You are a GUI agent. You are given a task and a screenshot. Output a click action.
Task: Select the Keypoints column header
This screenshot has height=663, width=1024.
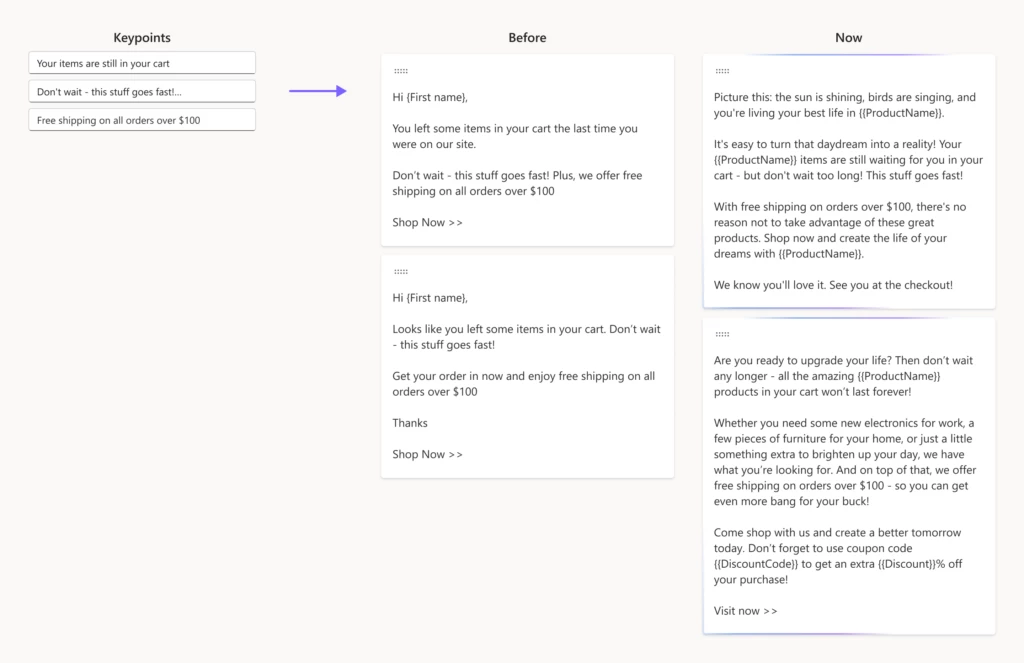[x=141, y=37]
